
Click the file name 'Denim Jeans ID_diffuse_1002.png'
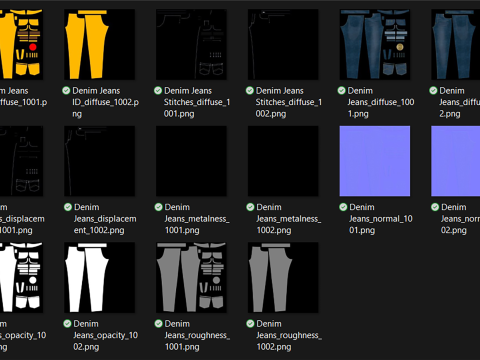[105, 102]
